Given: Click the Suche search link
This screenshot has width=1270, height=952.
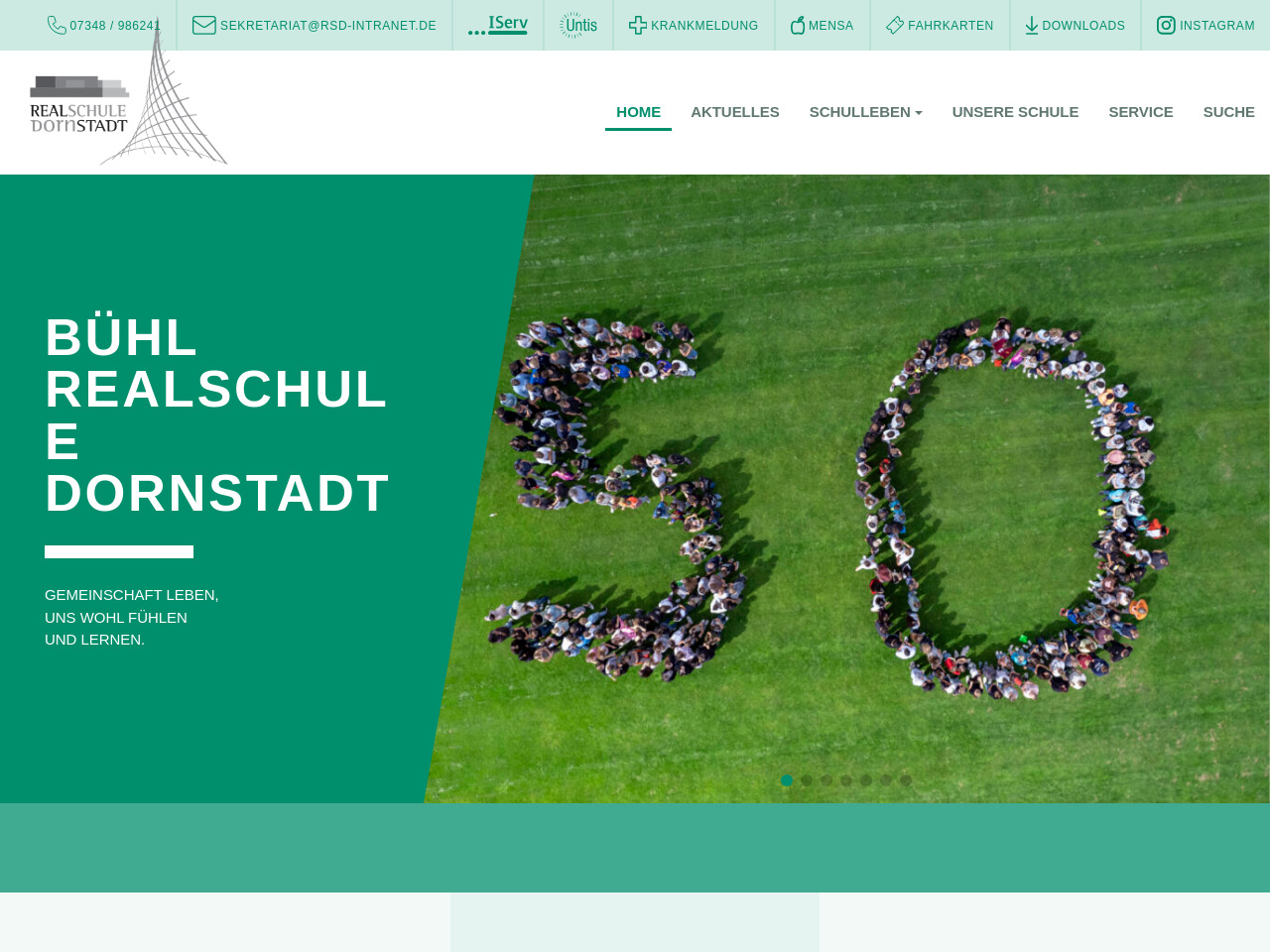Looking at the screenshot, I should coord(1228,112).
